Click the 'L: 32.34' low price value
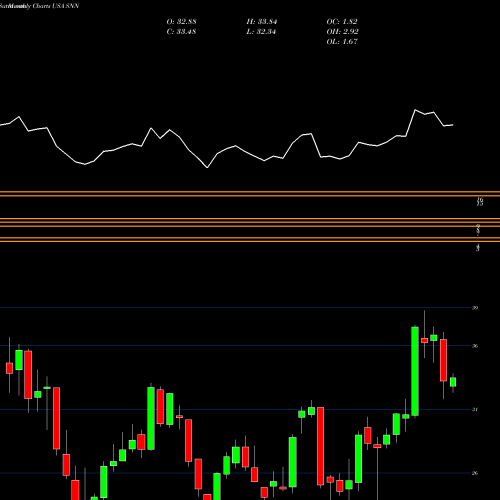This screenshot has width=500, height=500. 261,32
